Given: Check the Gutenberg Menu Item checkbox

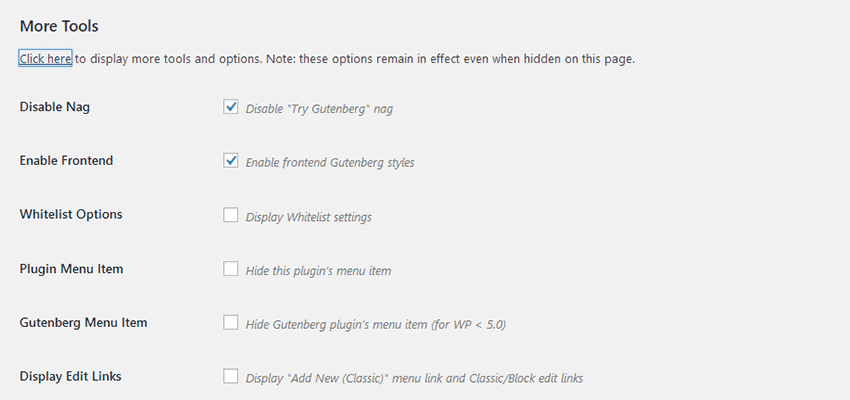Looking at the screenshot, I should [231, 323].
